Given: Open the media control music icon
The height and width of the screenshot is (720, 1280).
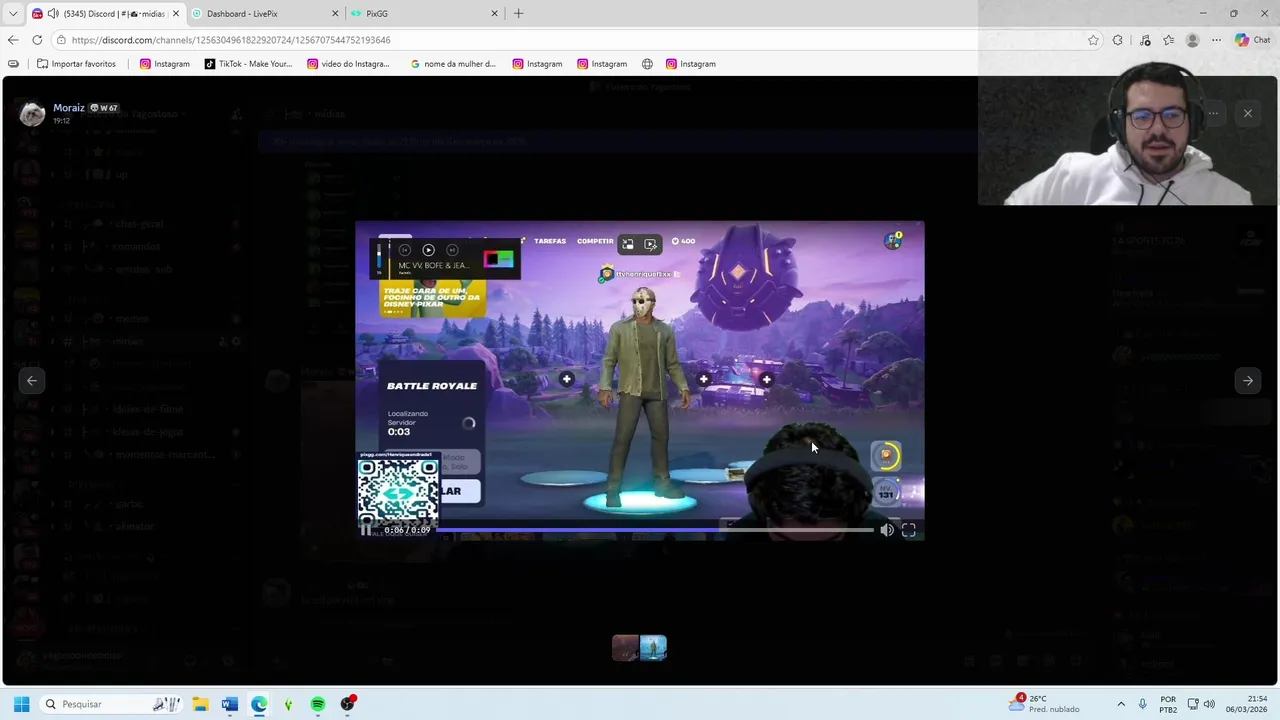Looking at the screenshot, I should pos(1145,40).
